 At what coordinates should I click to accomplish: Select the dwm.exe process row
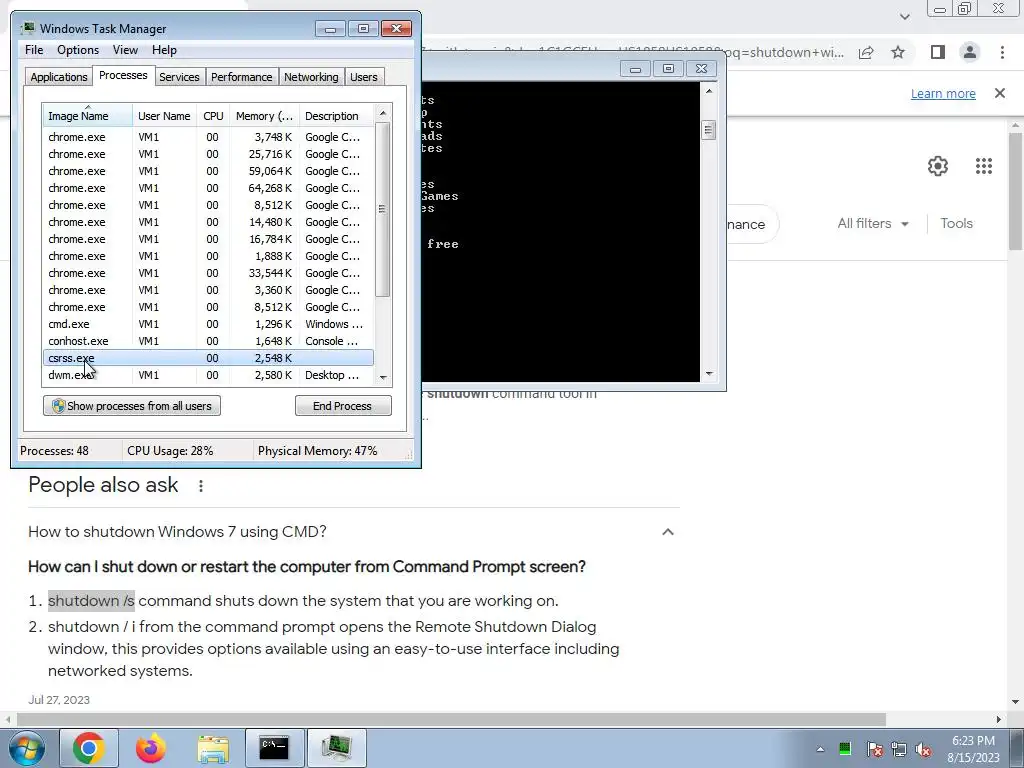[208, 375]
